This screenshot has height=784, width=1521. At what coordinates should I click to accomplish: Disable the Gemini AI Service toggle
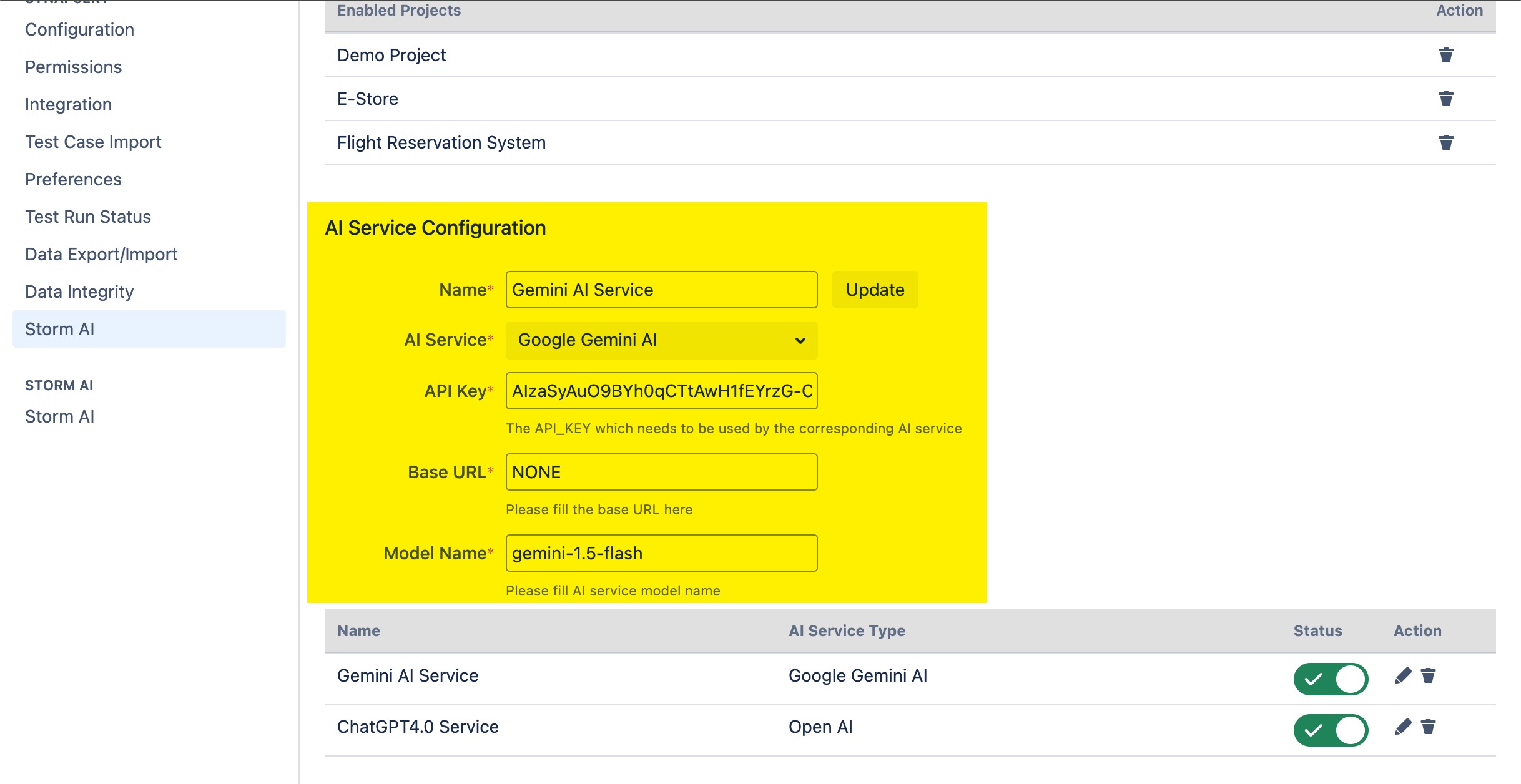pyautogui.click(x=1331, y=679)
